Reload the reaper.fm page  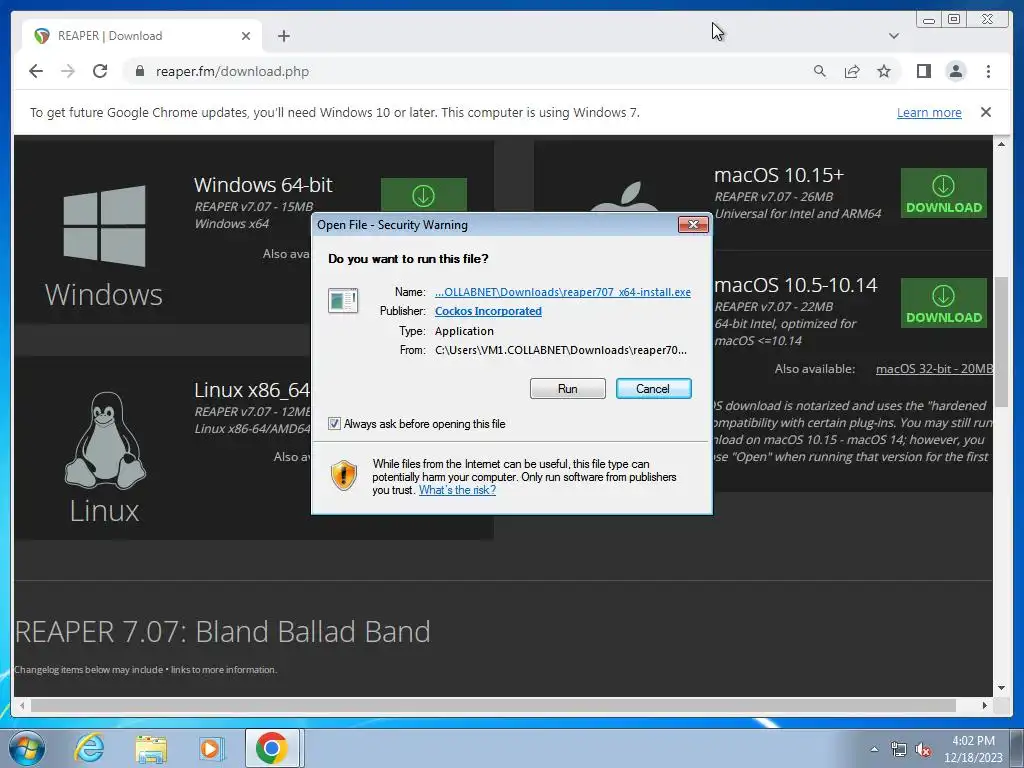click(100, 71)
